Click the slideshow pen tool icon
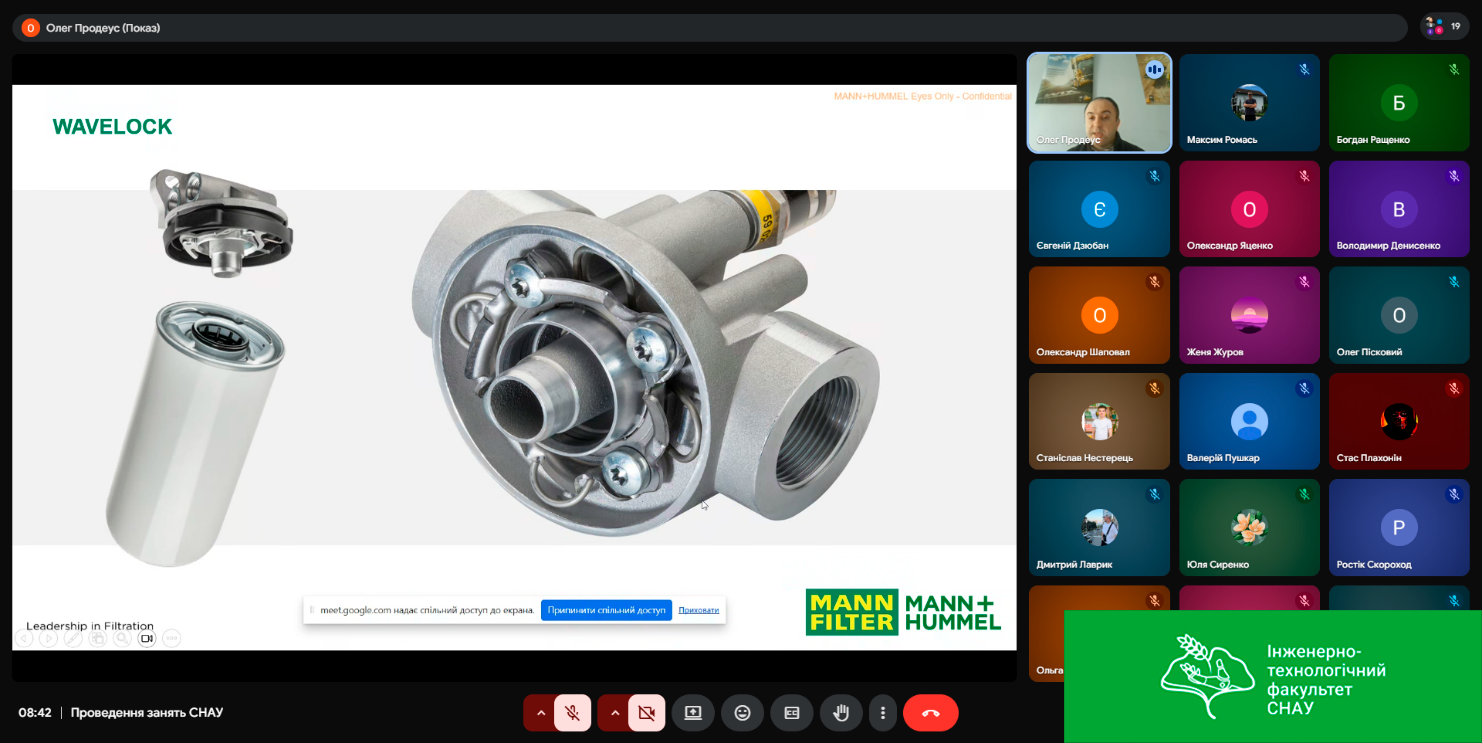This screenshot has height=743, width=1482. [x=73, y=638]
